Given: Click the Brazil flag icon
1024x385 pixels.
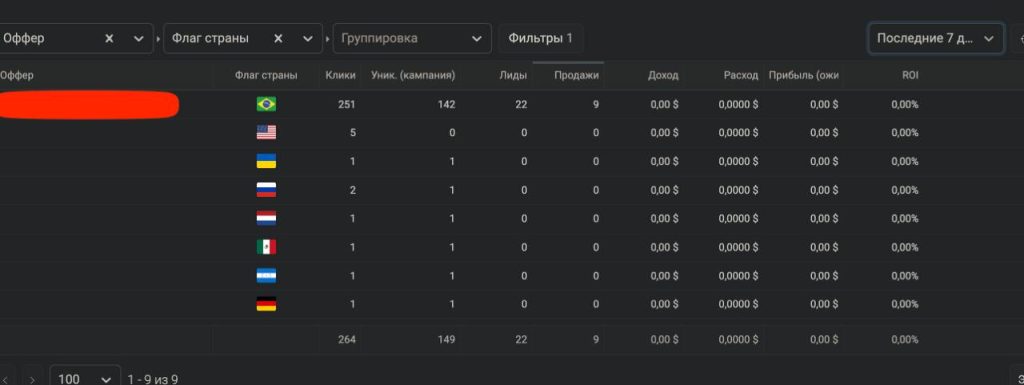Looking at the screenshot, I should 266,104.
